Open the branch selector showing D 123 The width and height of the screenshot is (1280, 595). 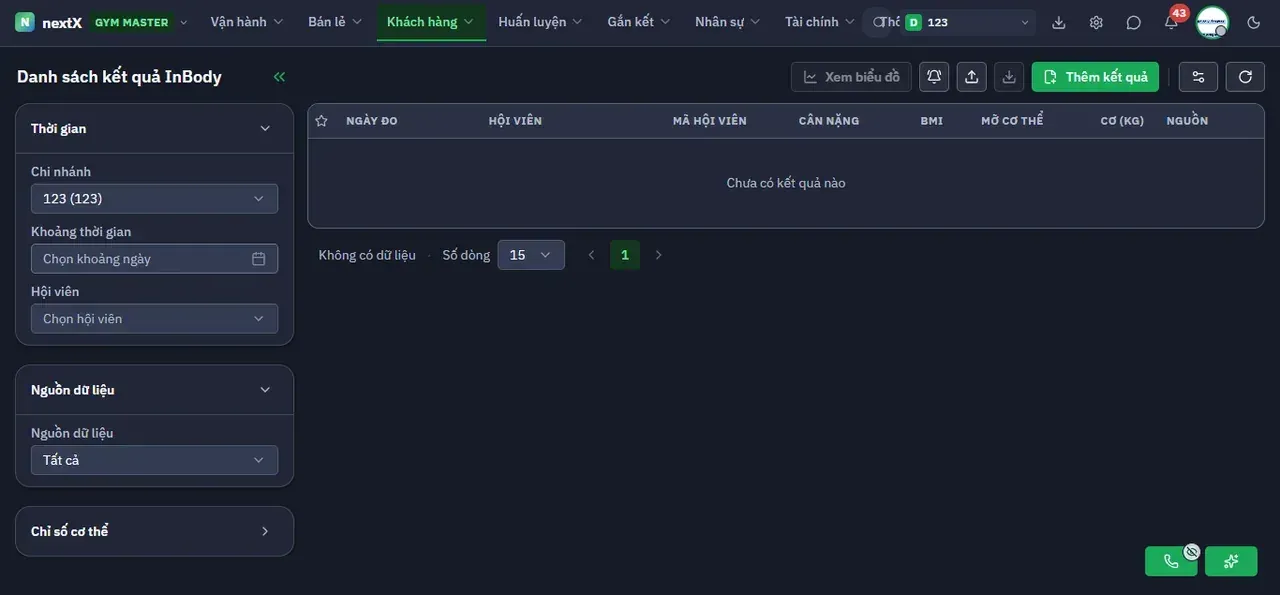[x=968, y=22]
